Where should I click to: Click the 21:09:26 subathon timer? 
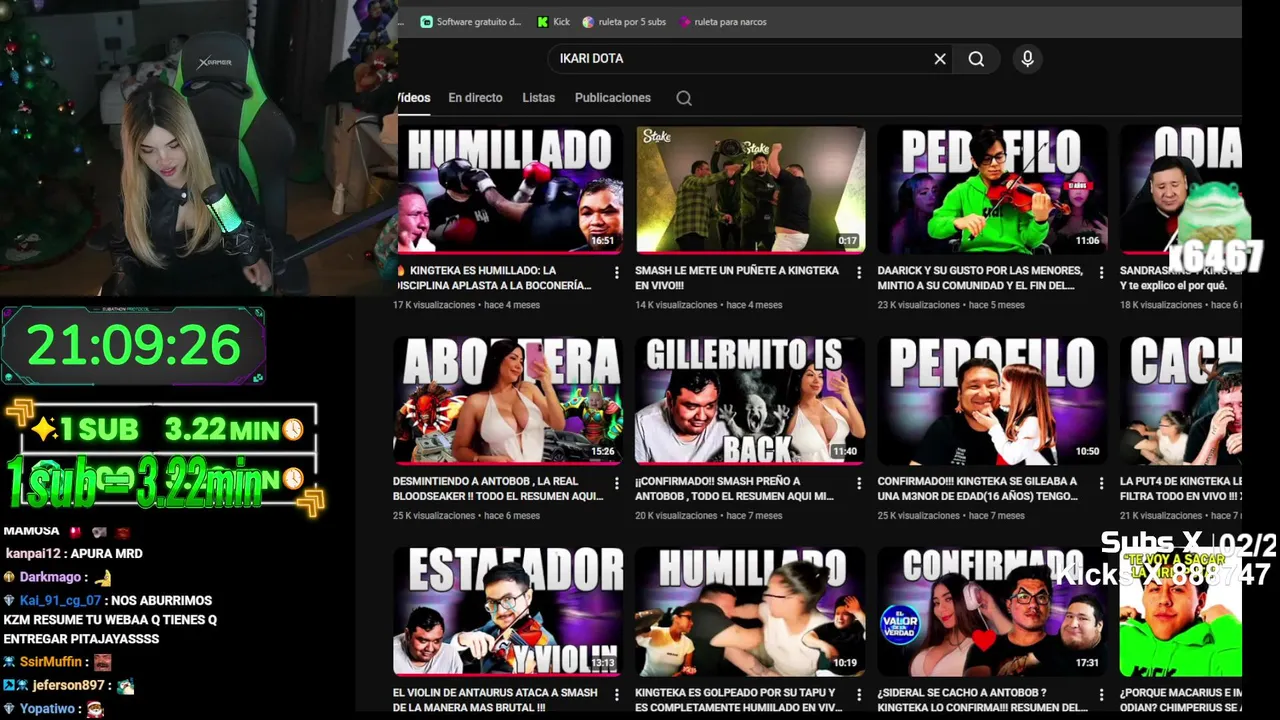[133, 346]
